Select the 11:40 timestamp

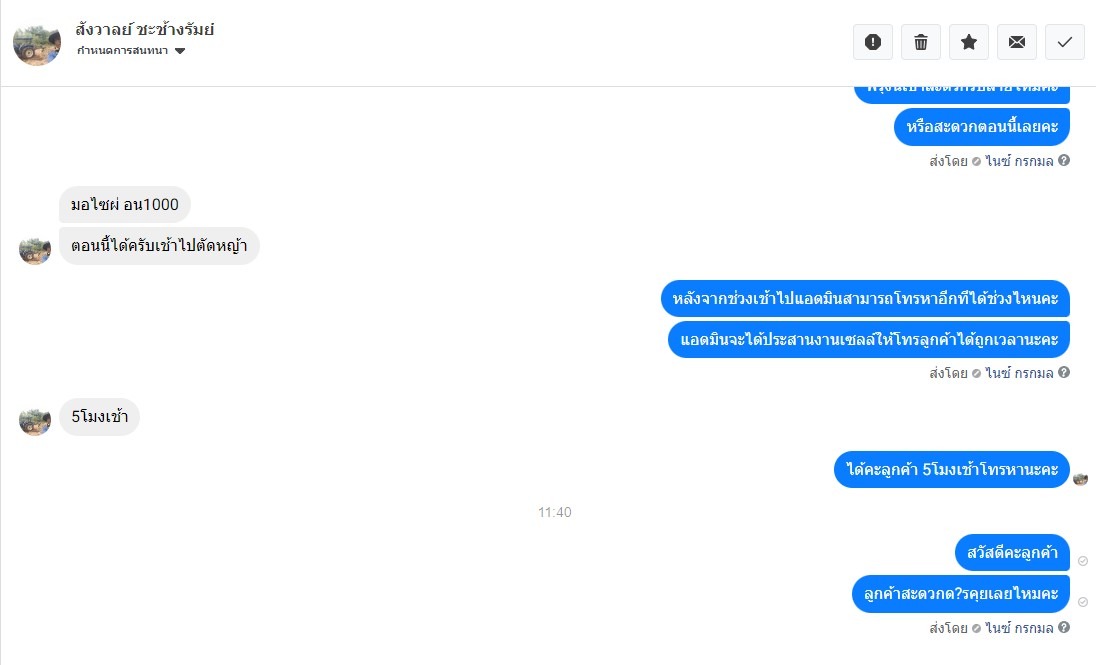point(554,512)
